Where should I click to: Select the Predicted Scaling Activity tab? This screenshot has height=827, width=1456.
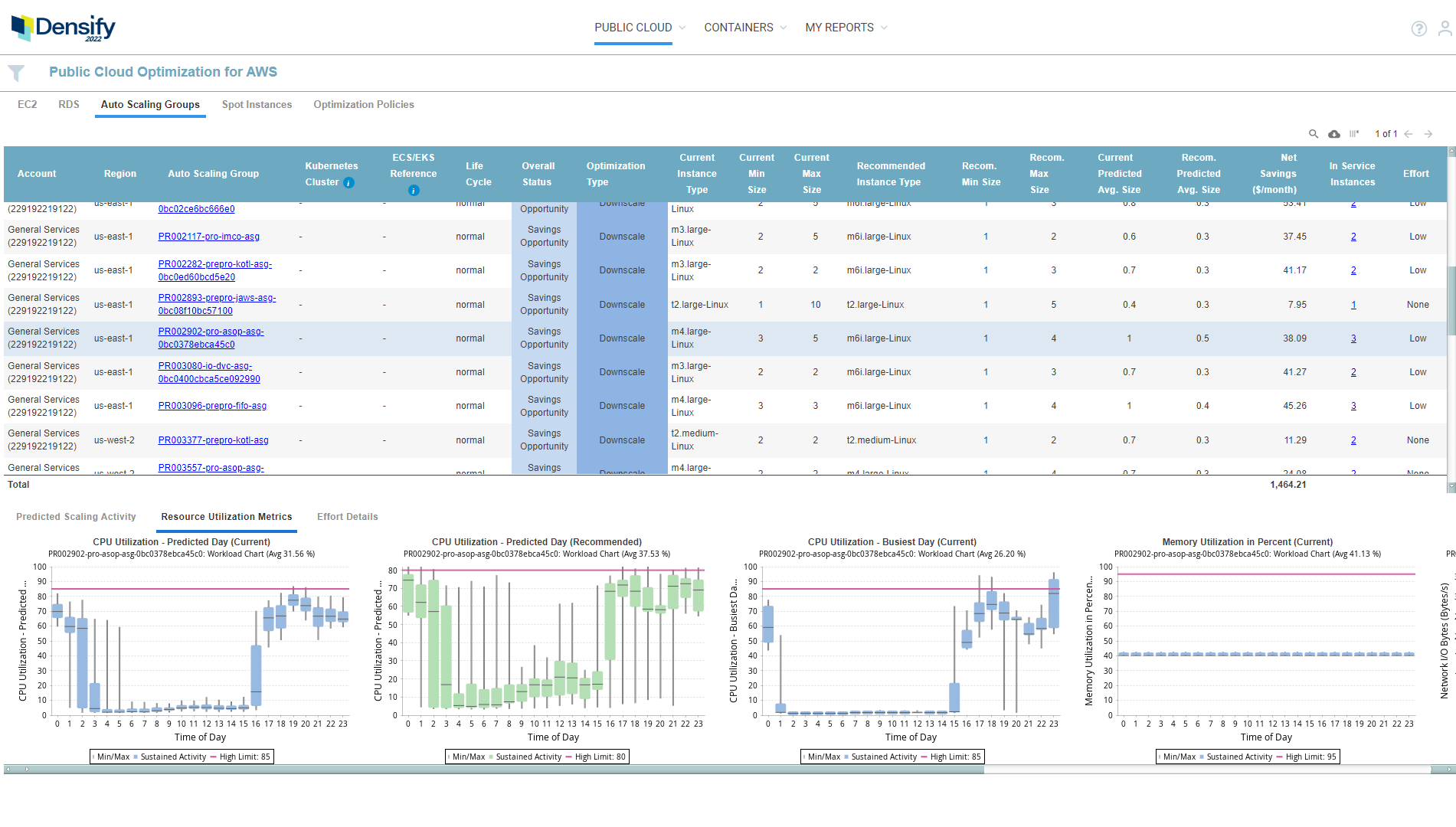tap(77, 516)
